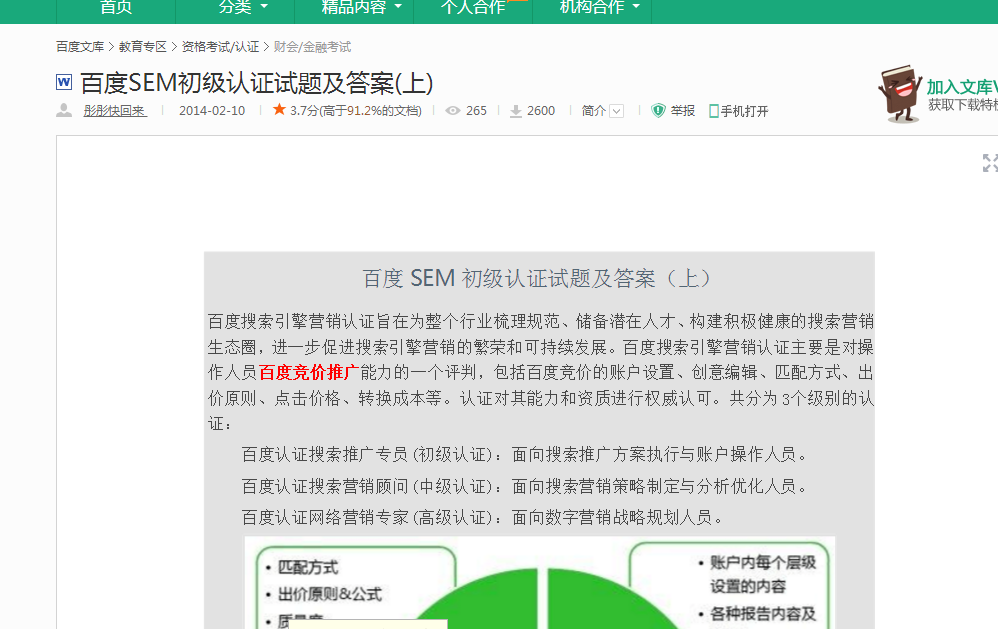Go to 资格考试/认证 breadcrumb link
The width and height of the screenshot is (998, 629).
[220, 46]
